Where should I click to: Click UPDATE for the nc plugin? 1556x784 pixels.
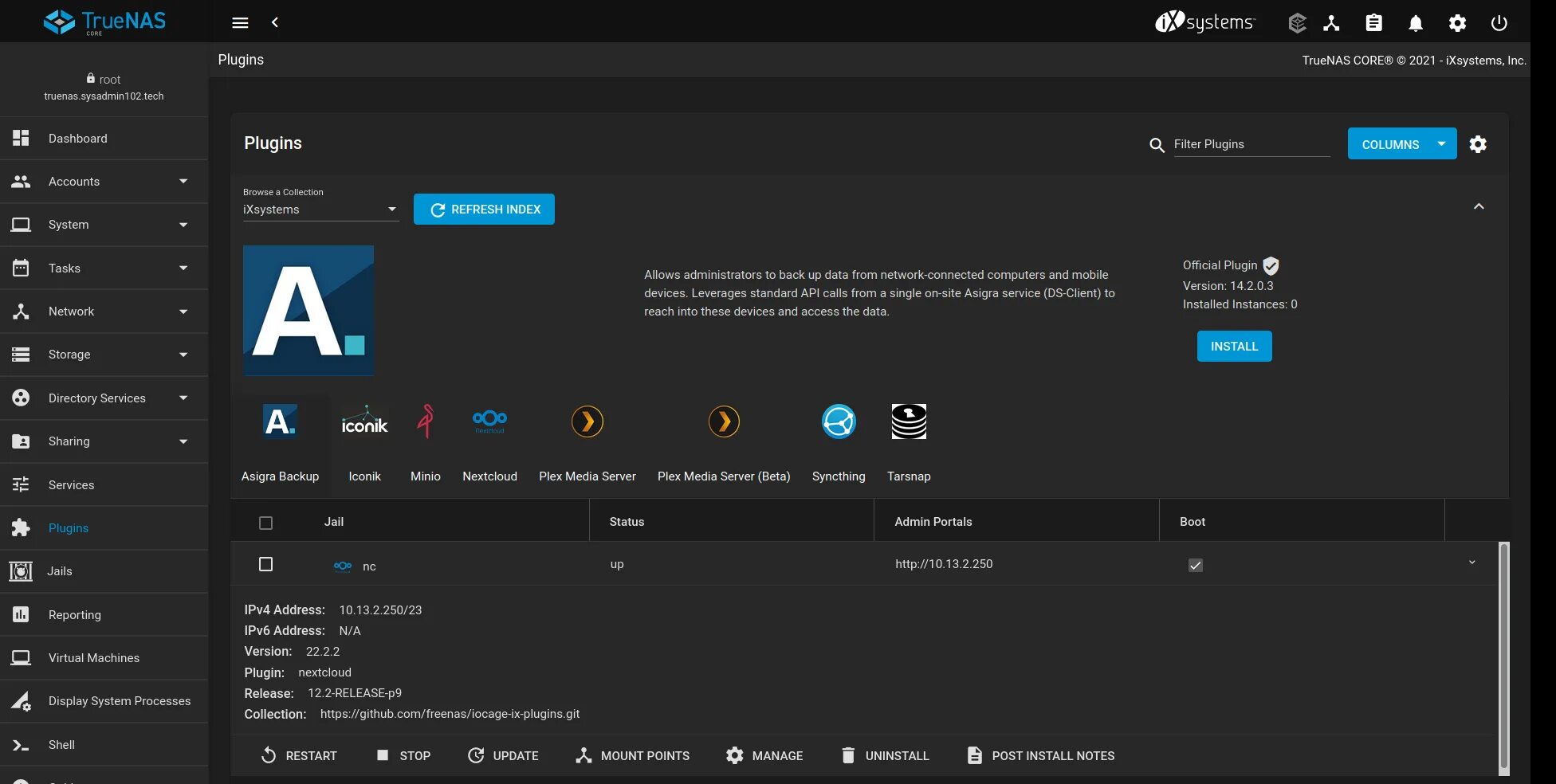pos(503,755)
